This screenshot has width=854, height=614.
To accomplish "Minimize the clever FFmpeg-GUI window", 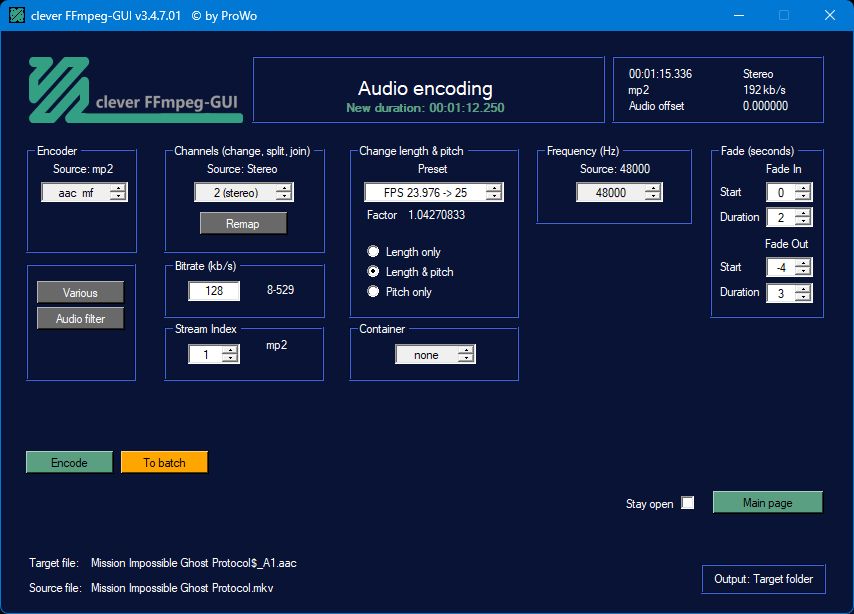I will click(739, 15).
